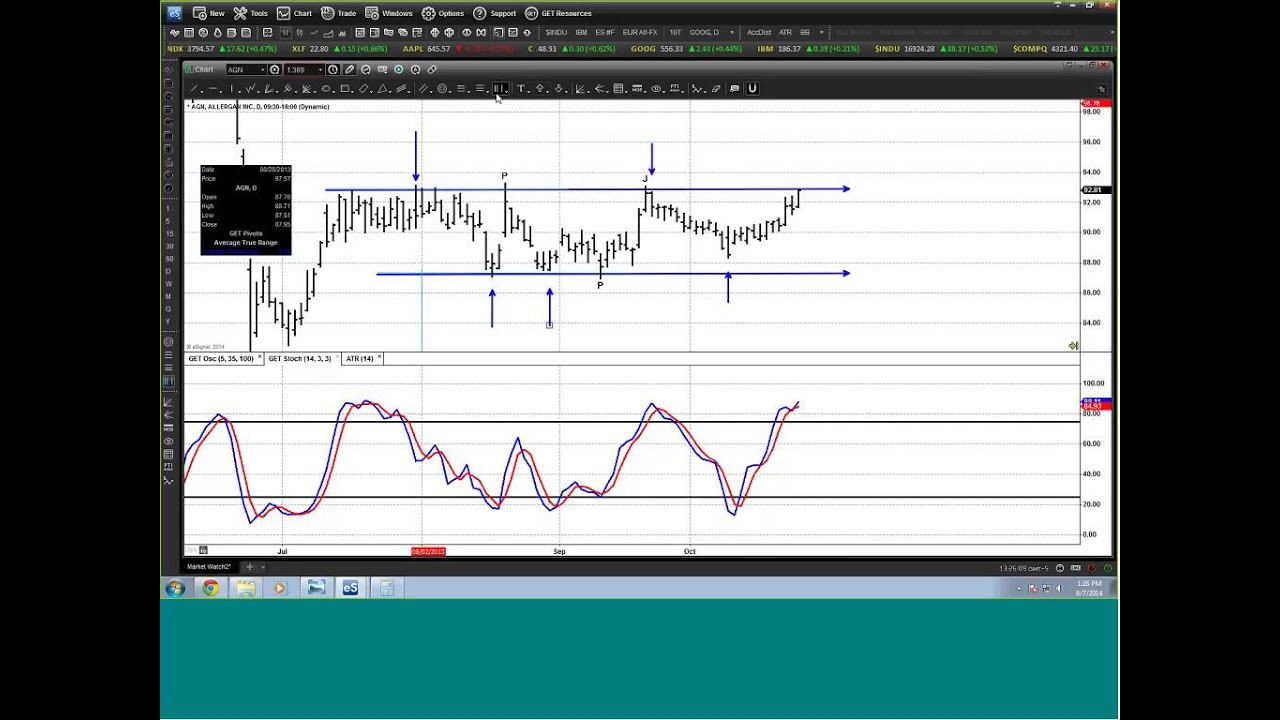Switch to GET Osc (5, 35, 100) tab
The width and height of the screenshot is (1280, 720).
tap(220, 358)
